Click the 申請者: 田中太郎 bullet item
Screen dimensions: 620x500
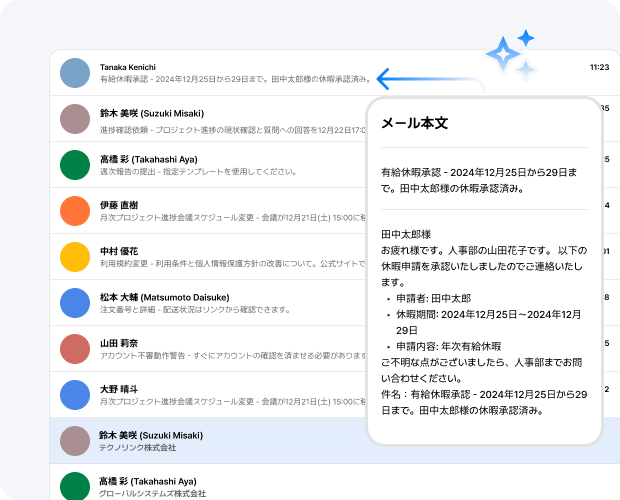pyautogui.click(x=435, y=298)
